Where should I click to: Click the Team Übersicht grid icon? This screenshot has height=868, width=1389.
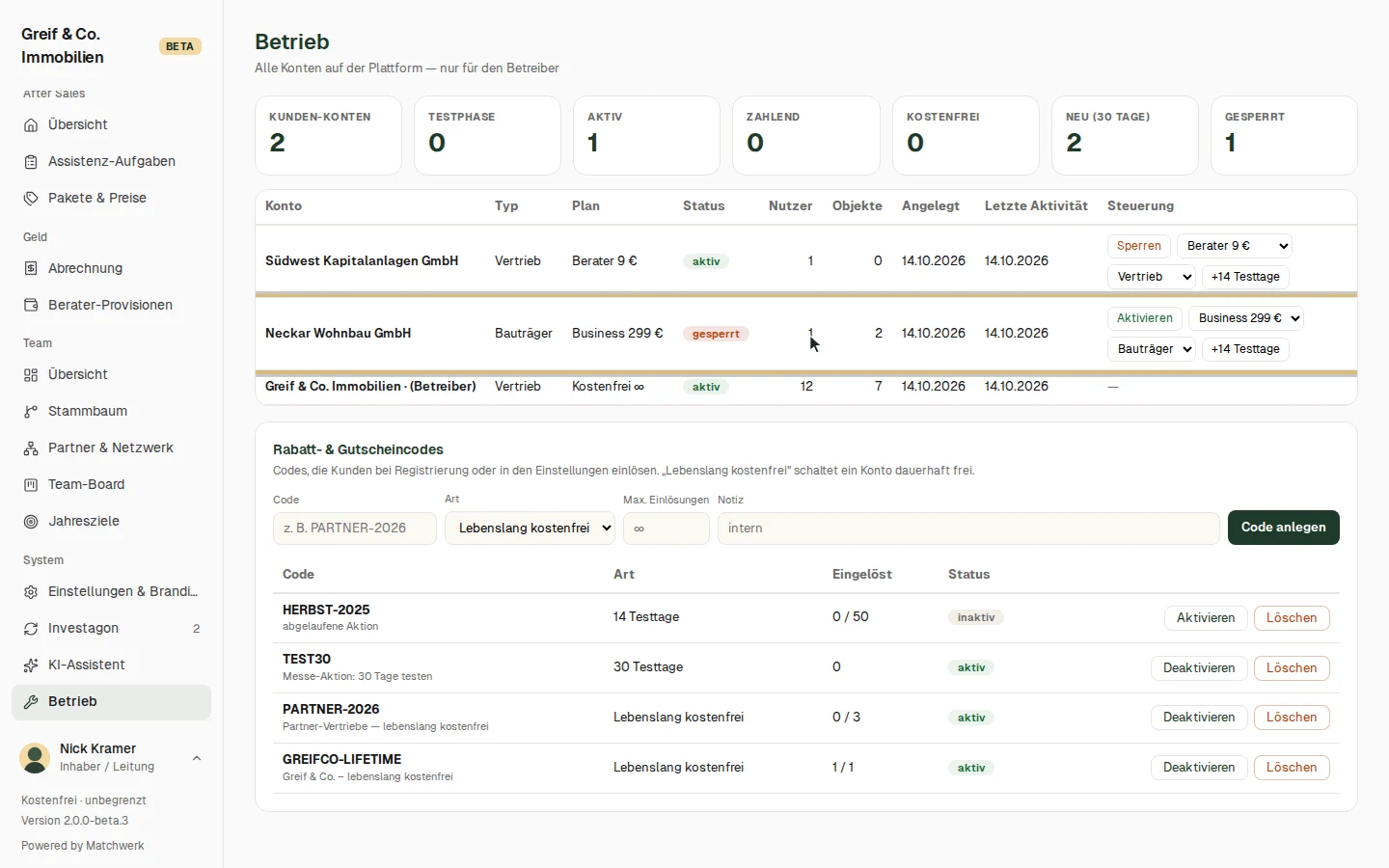(31, 375)
